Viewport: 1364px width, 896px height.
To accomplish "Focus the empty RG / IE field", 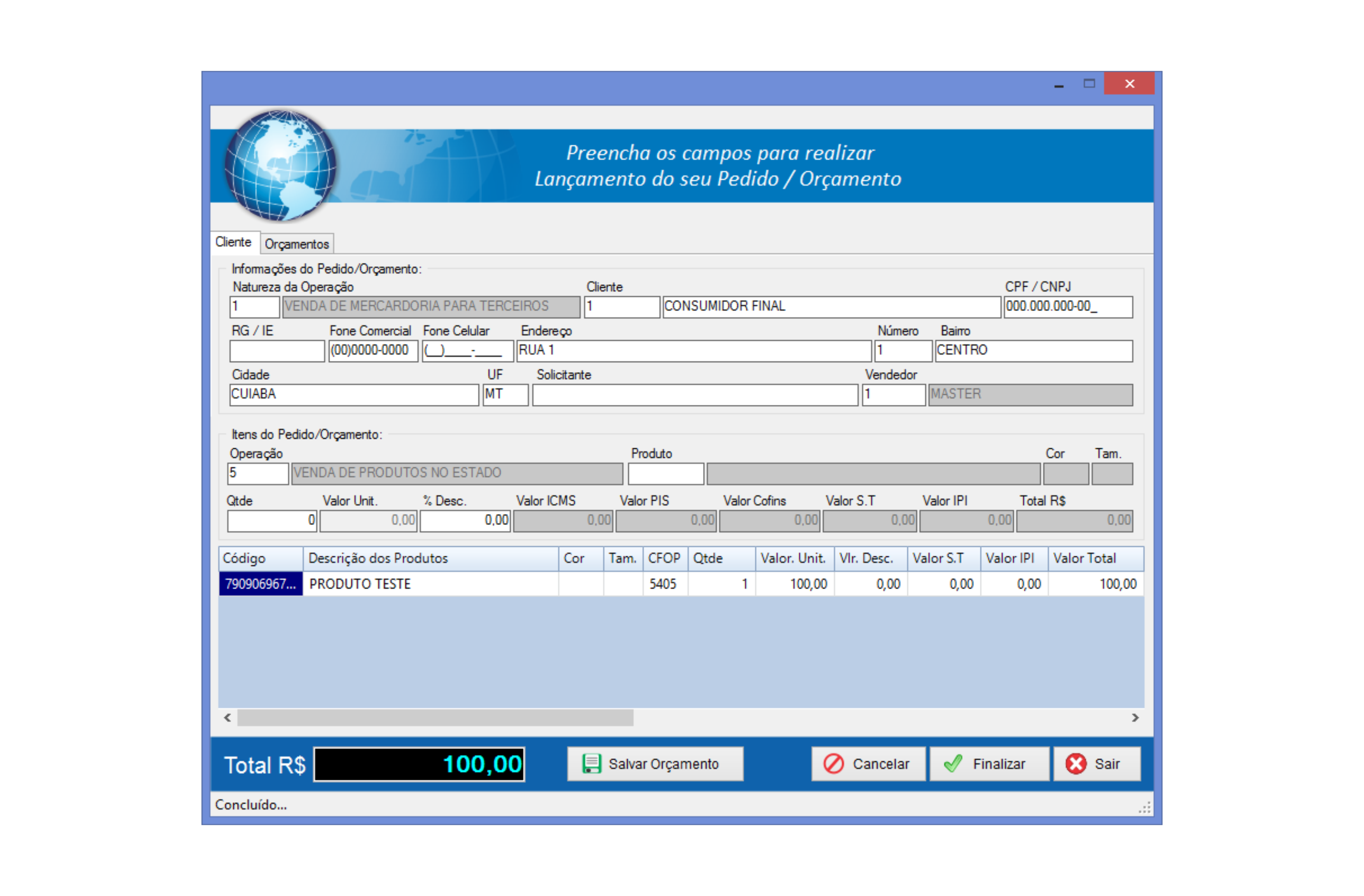I will pyautogui.click(x=277, y=351).
